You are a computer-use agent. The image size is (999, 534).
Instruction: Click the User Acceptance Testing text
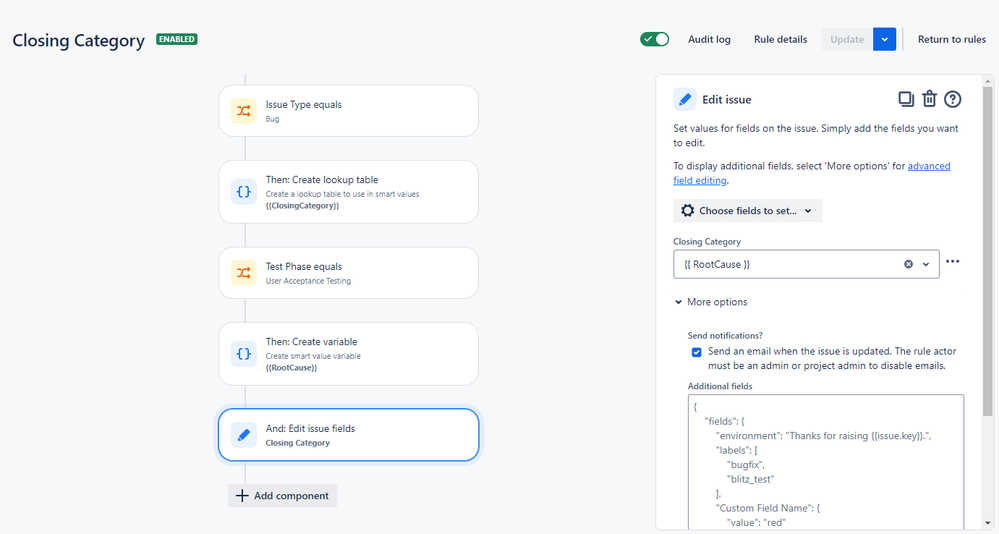308,281
